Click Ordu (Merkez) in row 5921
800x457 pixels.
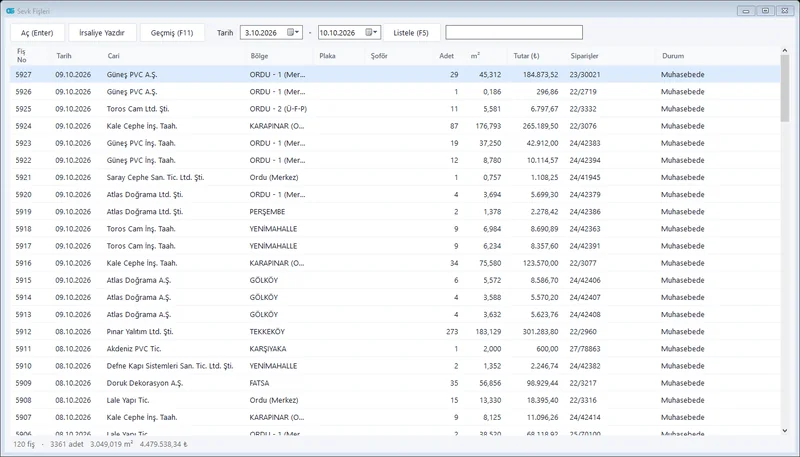[274, 177]
